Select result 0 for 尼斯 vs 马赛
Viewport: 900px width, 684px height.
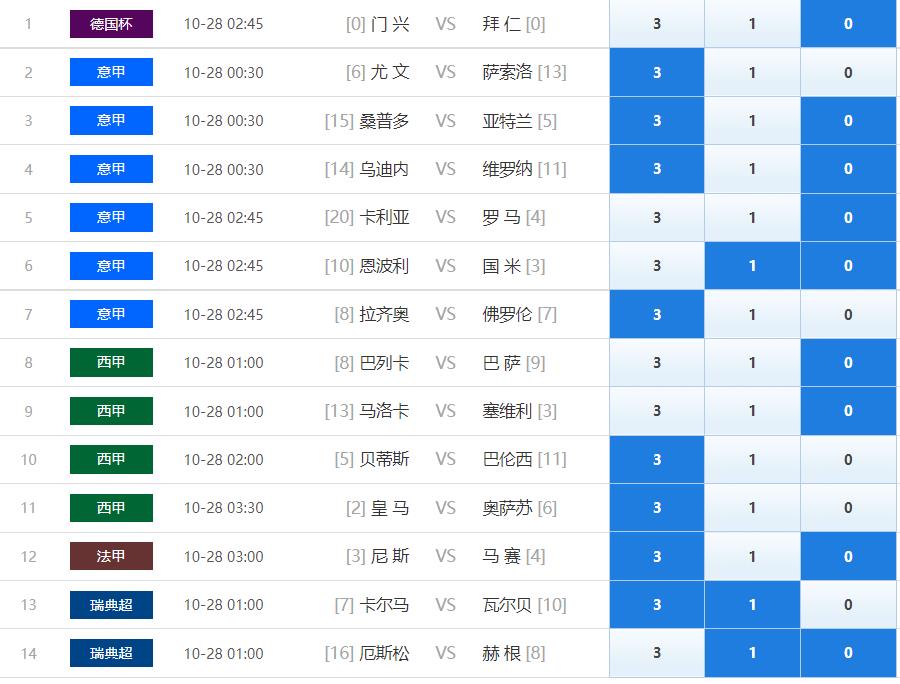click(x=848, y=556)
